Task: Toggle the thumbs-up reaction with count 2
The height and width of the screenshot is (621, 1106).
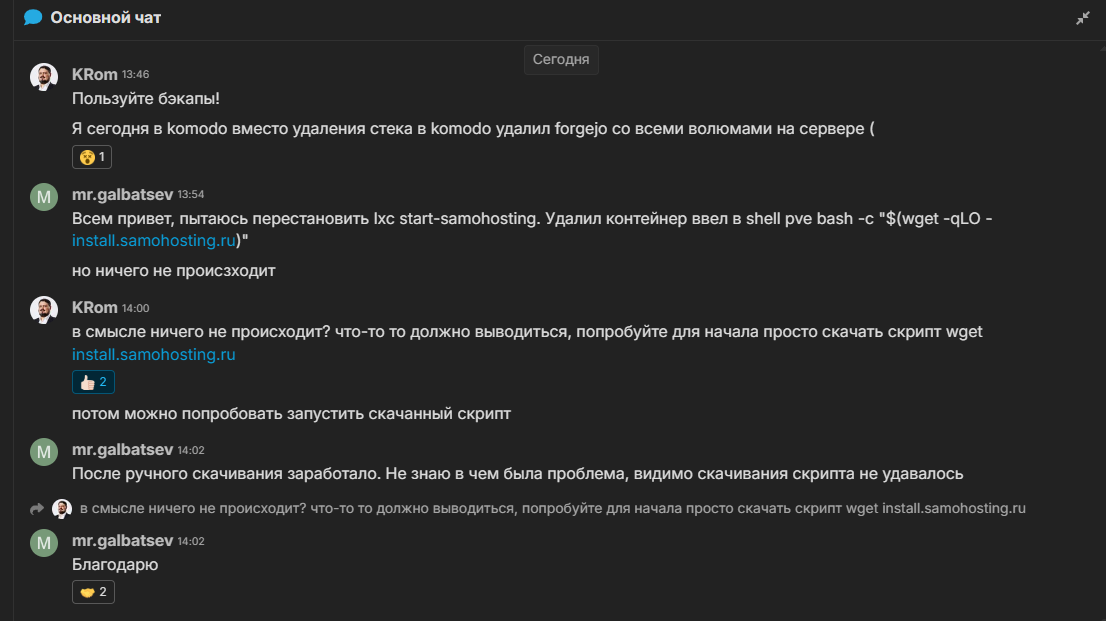Action: point(94,381)
